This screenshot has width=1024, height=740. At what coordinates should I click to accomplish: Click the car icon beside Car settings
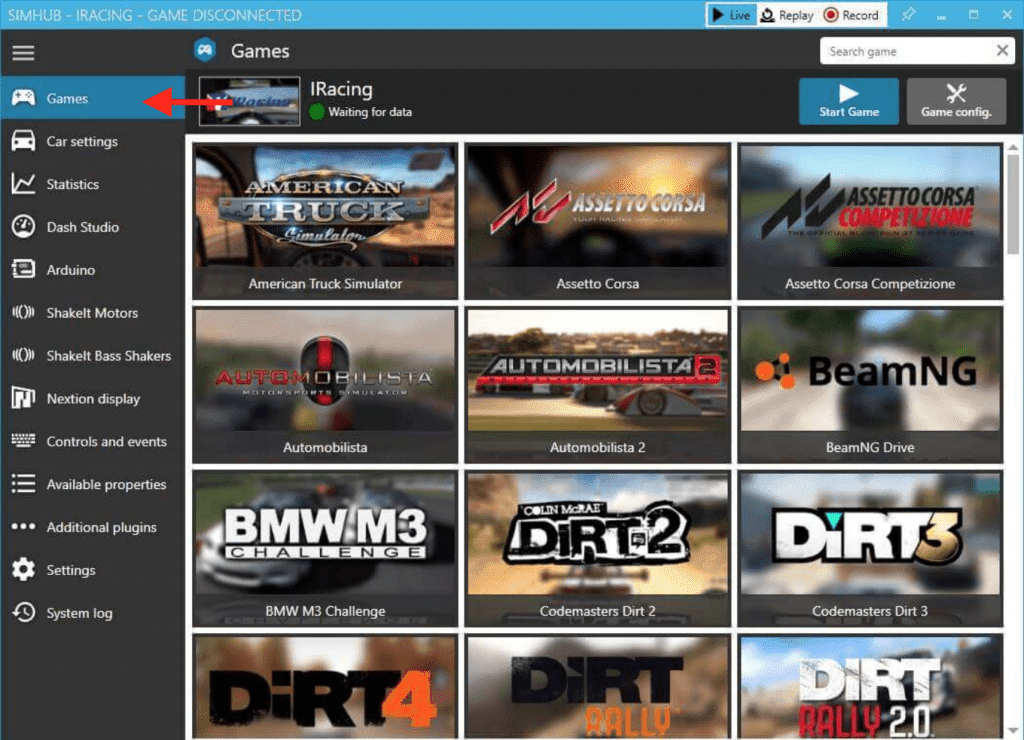[23, 141]
